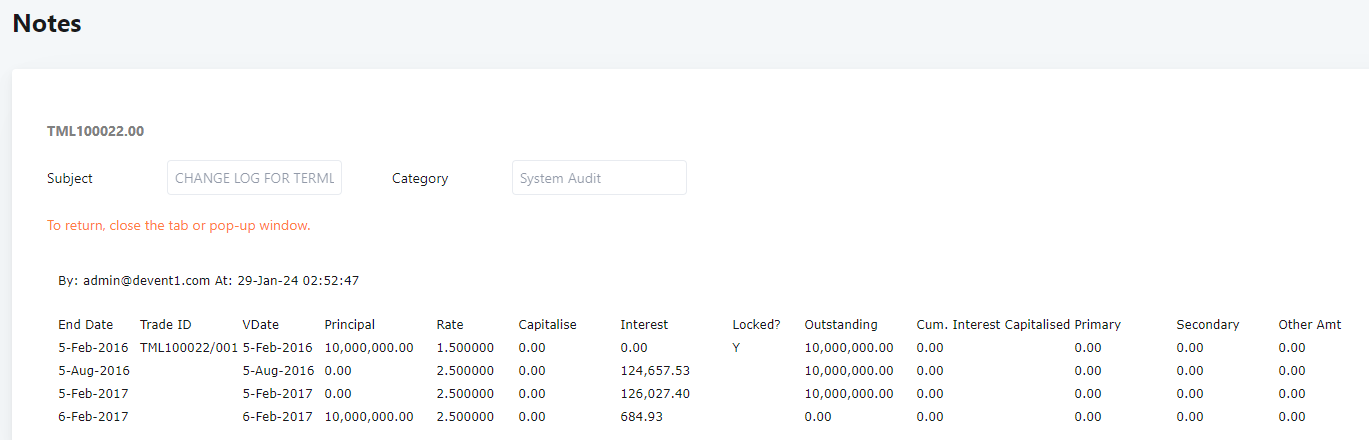Click the admin@devent1.com author line
Viewport: 1369px width, 440px height.
[209, 281]
